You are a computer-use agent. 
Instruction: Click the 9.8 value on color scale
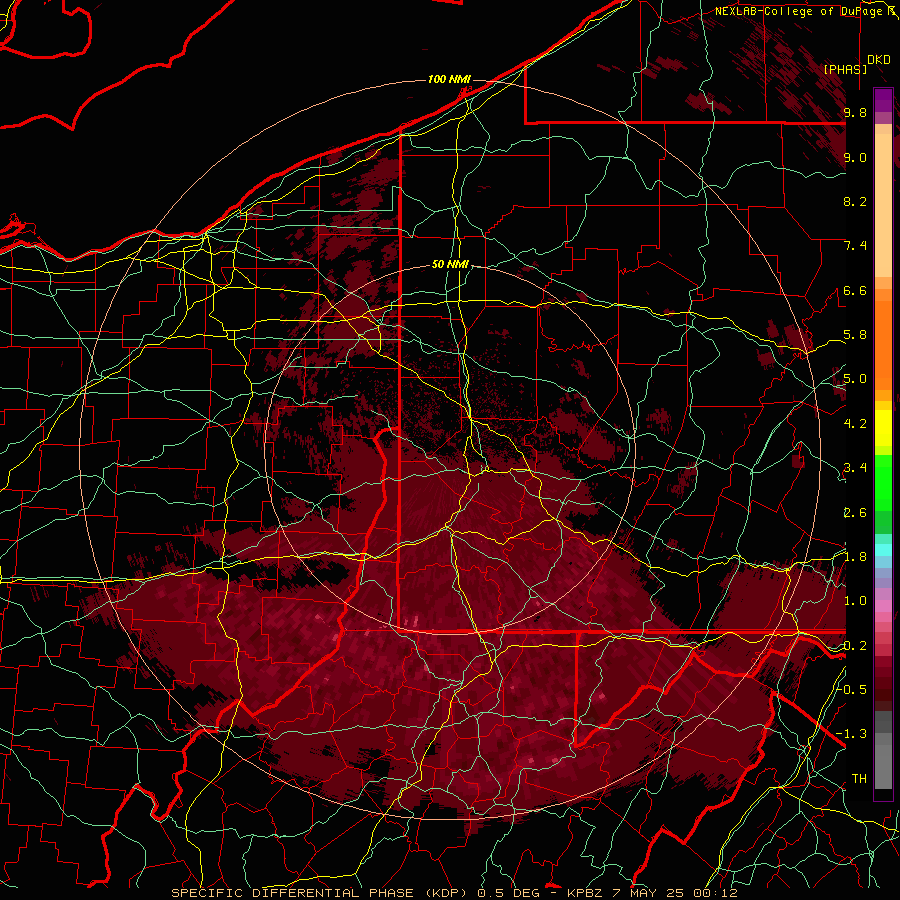pos(855,112)
